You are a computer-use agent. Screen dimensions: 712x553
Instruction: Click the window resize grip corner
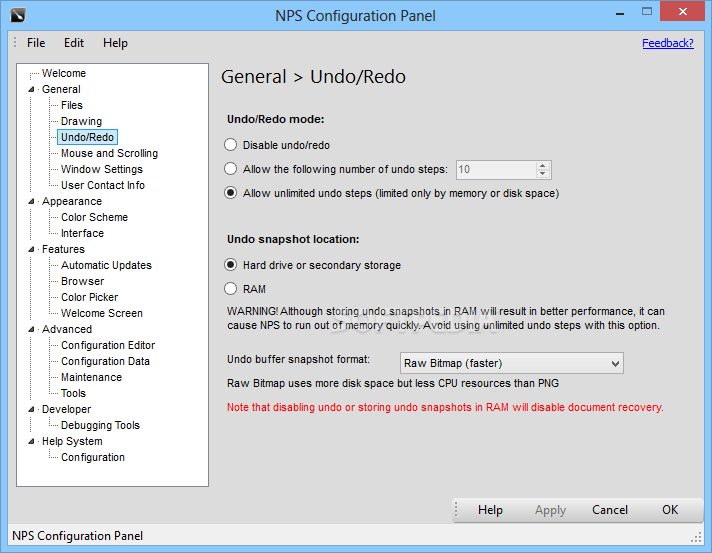tap(696, 538)
